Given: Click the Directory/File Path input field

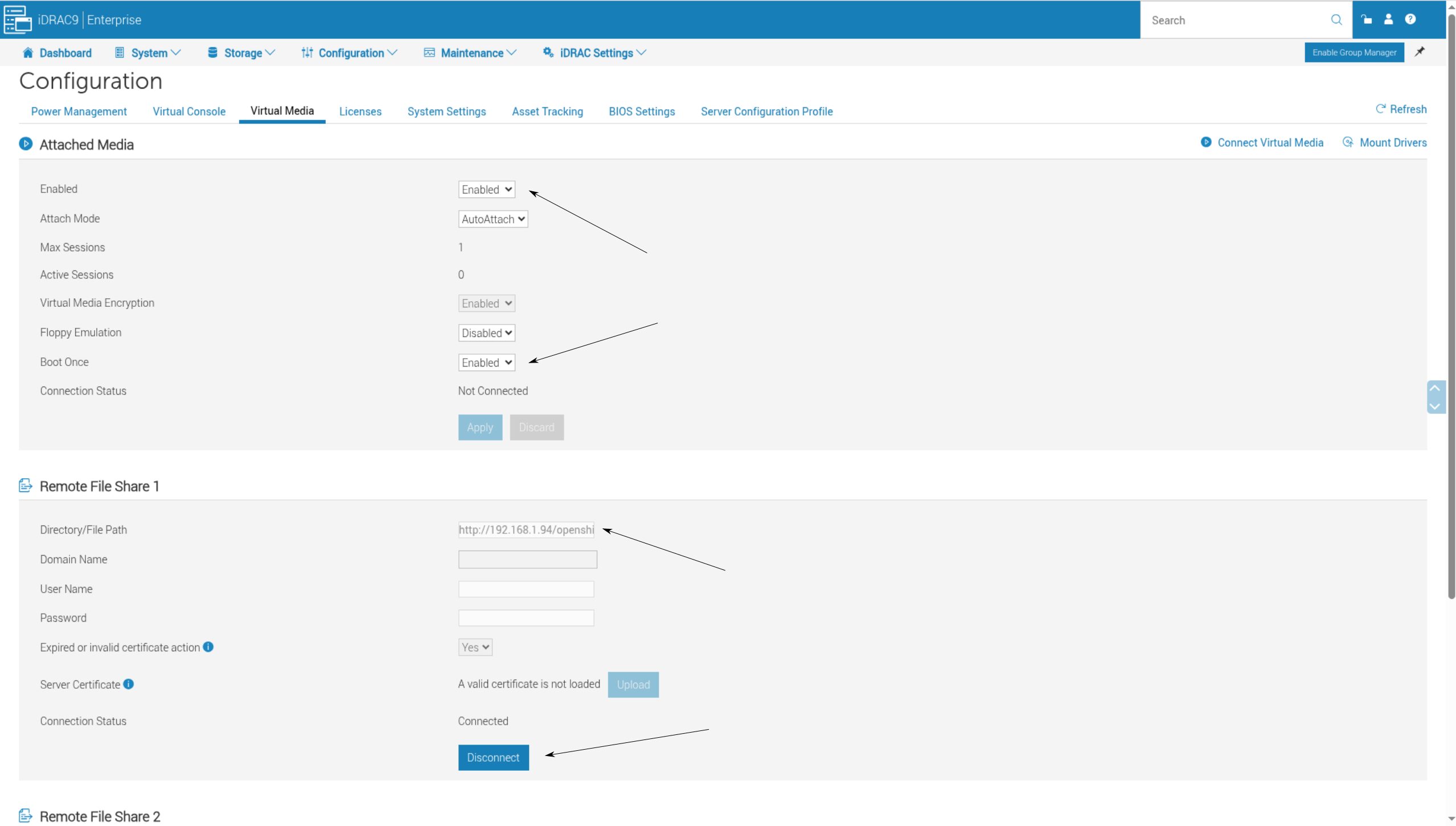Looking at the screenshot, I should [x=525, y=529].
